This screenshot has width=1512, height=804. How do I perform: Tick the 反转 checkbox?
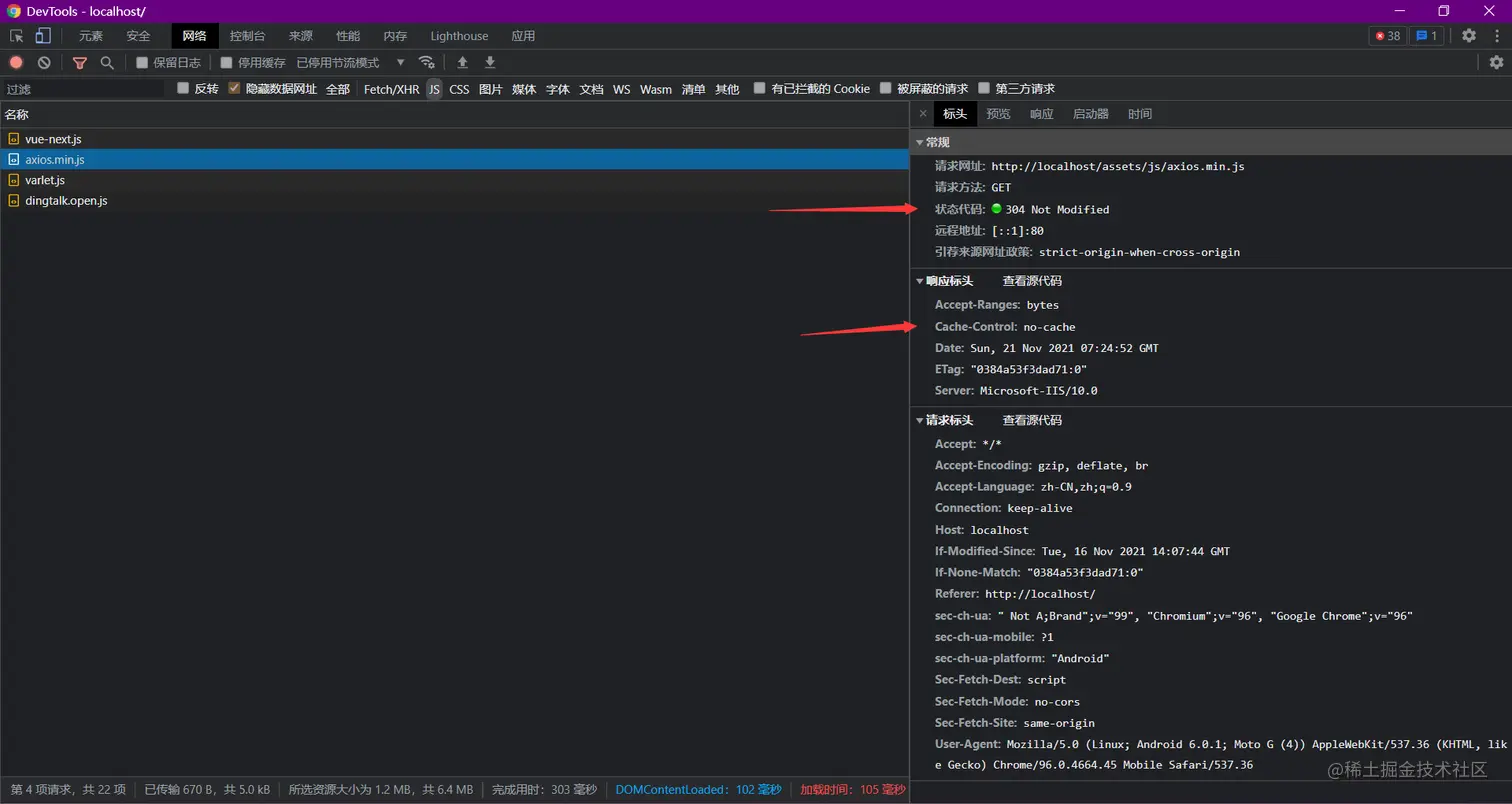[183, 88]
